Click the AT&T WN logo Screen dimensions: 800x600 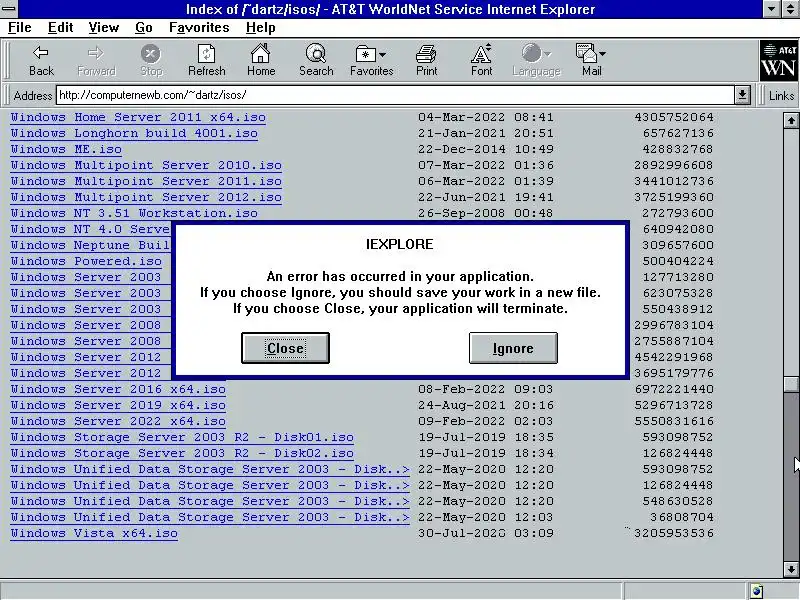point(779,61)
